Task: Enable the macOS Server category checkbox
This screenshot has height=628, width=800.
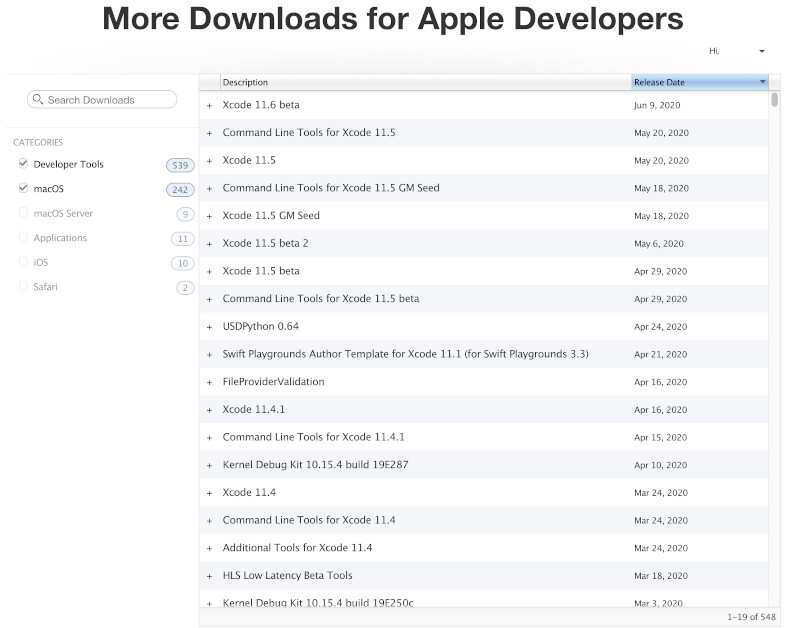Action: pyautogui.click(x=23, y=213)
